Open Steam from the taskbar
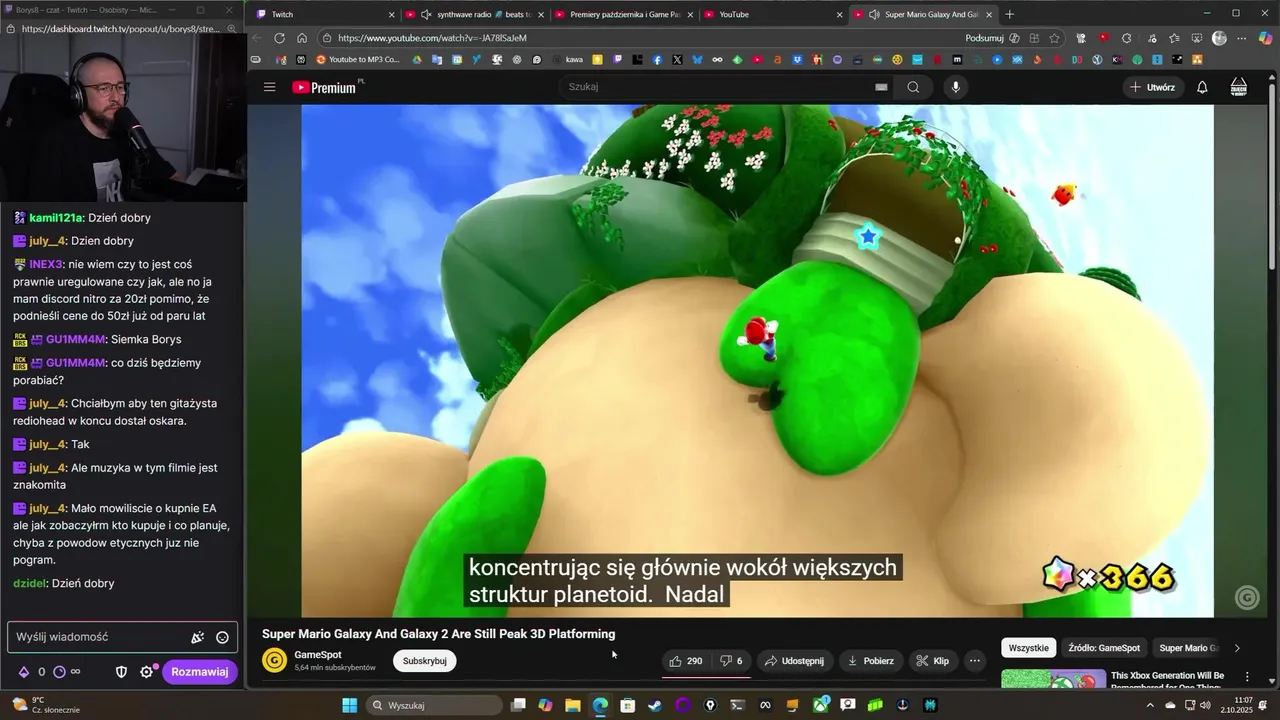 point(655,705)
